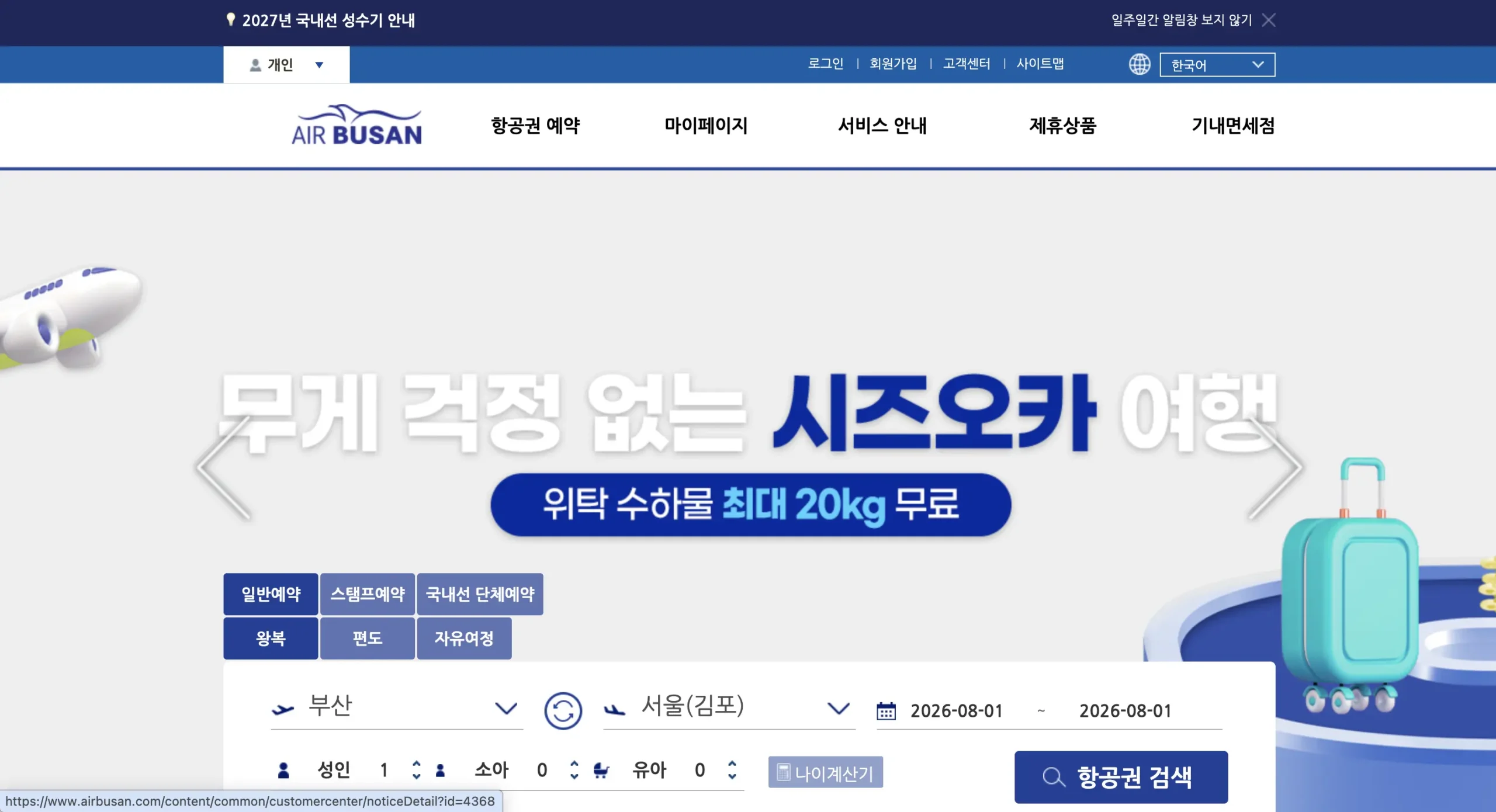Screen dimensions: 1496x812
Task: Click the 항공권 검색 search button
Action: [x=1121, y=777]
